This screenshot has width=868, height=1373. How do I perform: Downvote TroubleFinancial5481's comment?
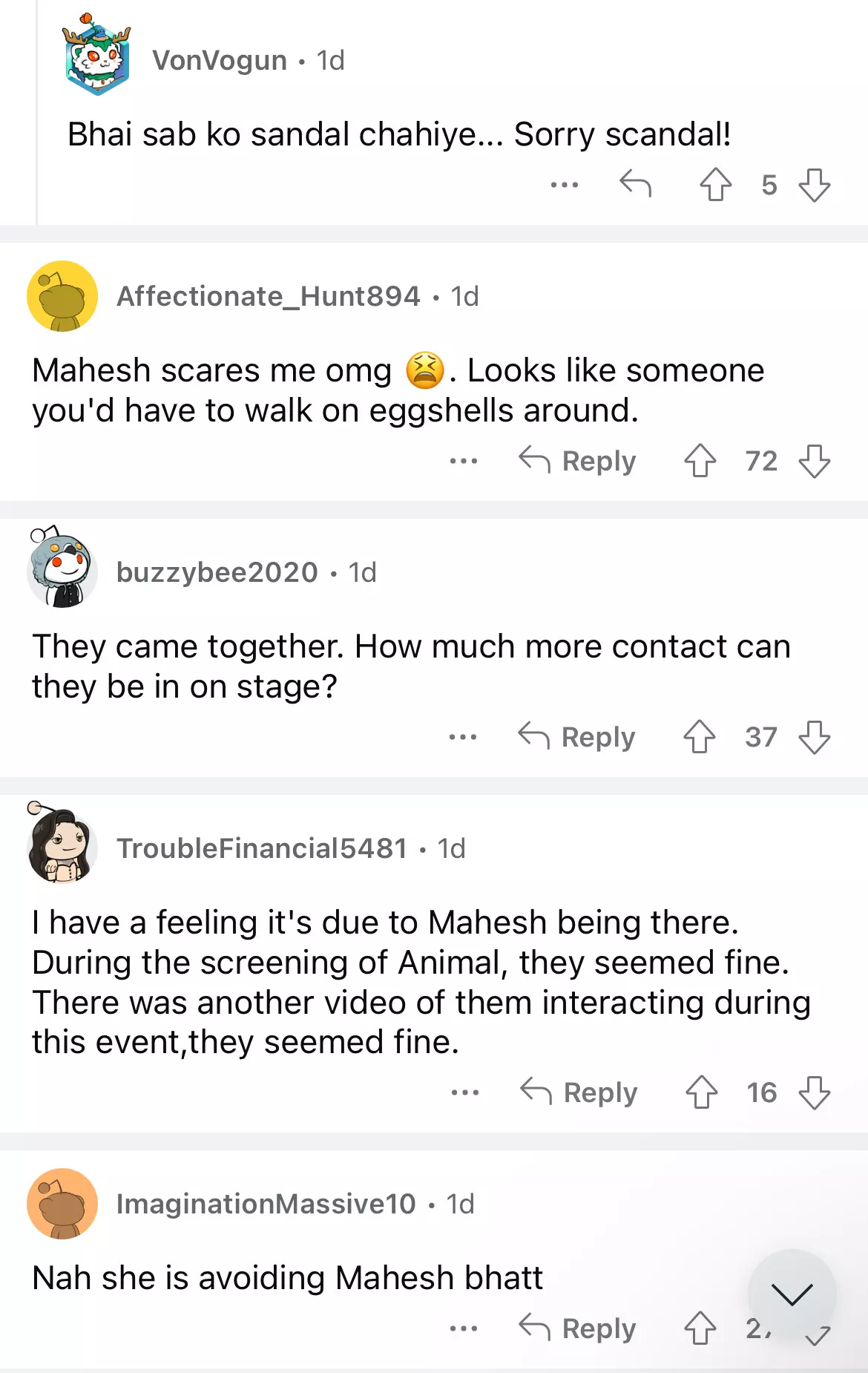pos(814,1092)
